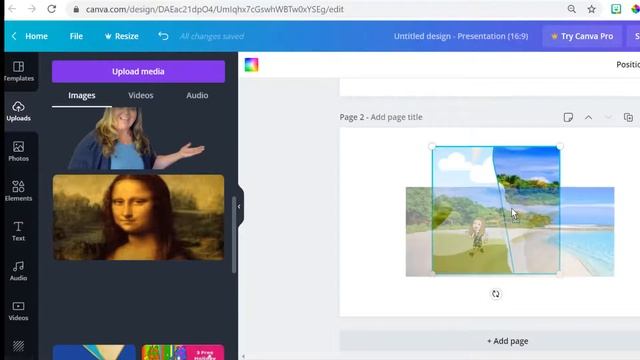Click the design title Untitled design - Presentation
Screen dimensions: 640x360
pyautogui.click(x=461, y=36)
